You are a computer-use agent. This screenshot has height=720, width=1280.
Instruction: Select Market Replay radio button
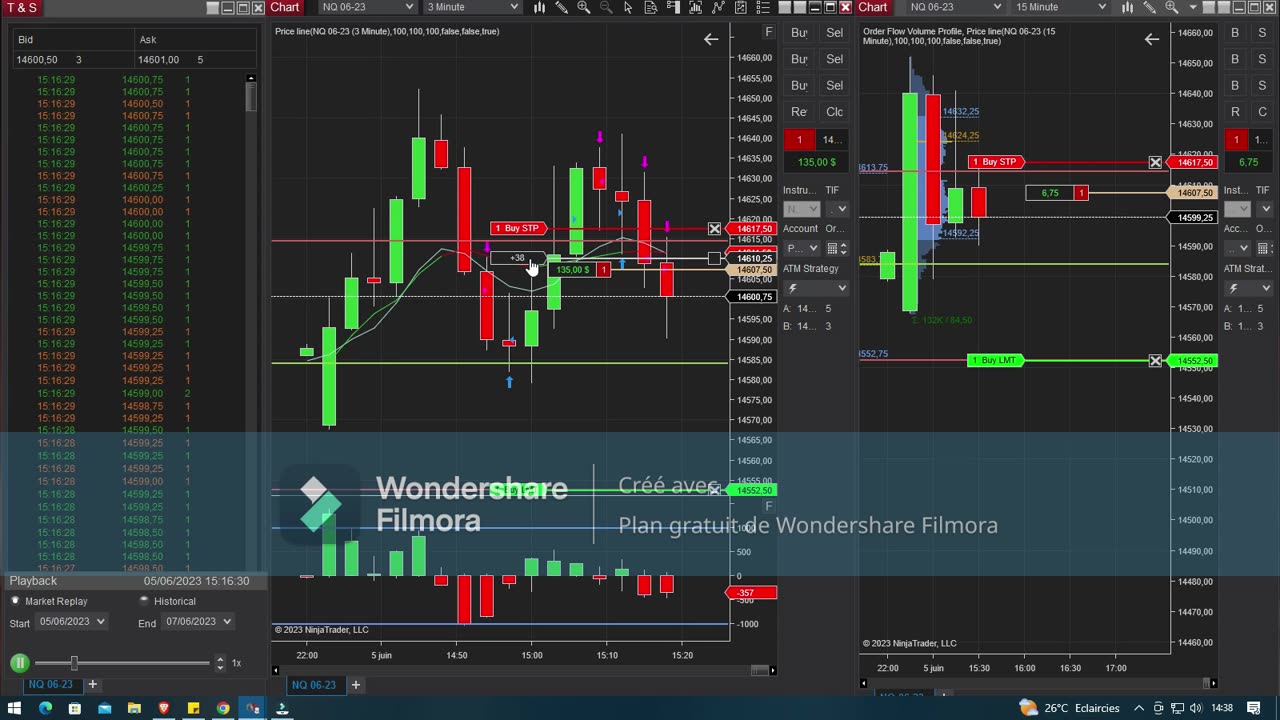point(15,601)
